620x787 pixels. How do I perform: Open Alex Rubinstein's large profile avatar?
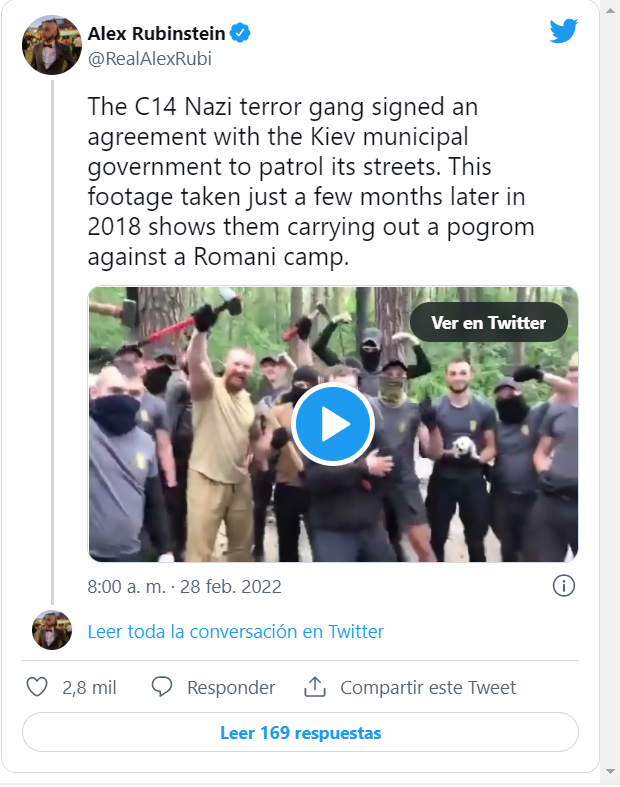coord(52,45)
